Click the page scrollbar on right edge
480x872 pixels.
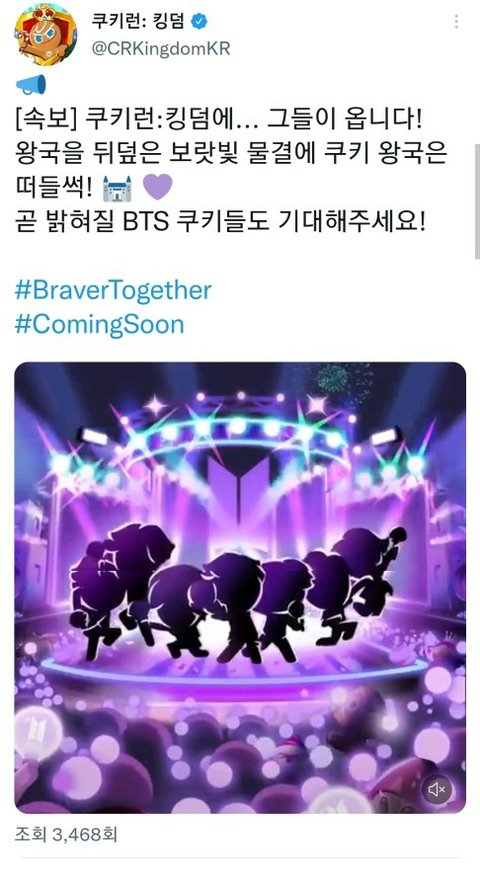477,201
